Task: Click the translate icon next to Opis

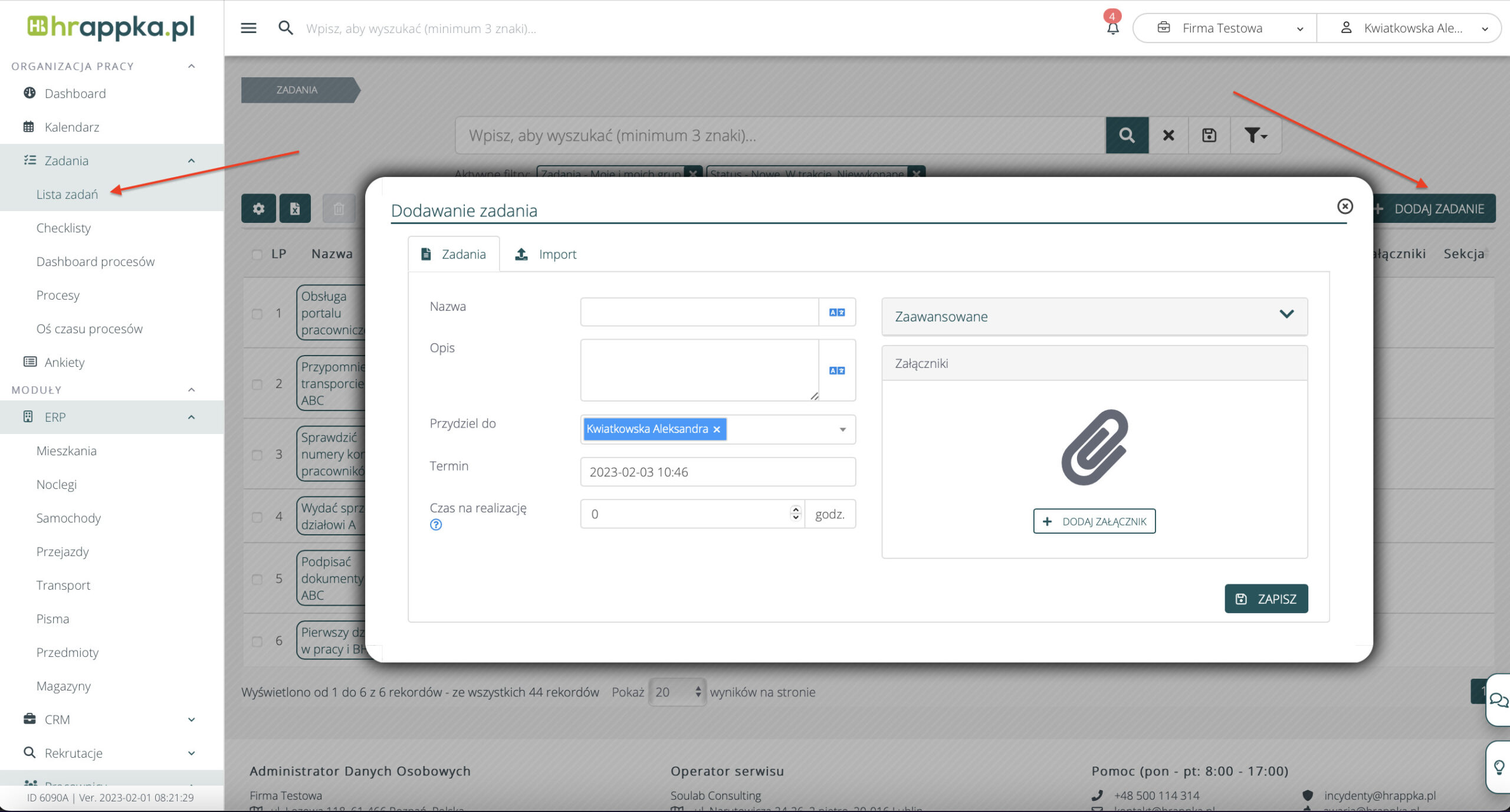Action: [836, 370]
